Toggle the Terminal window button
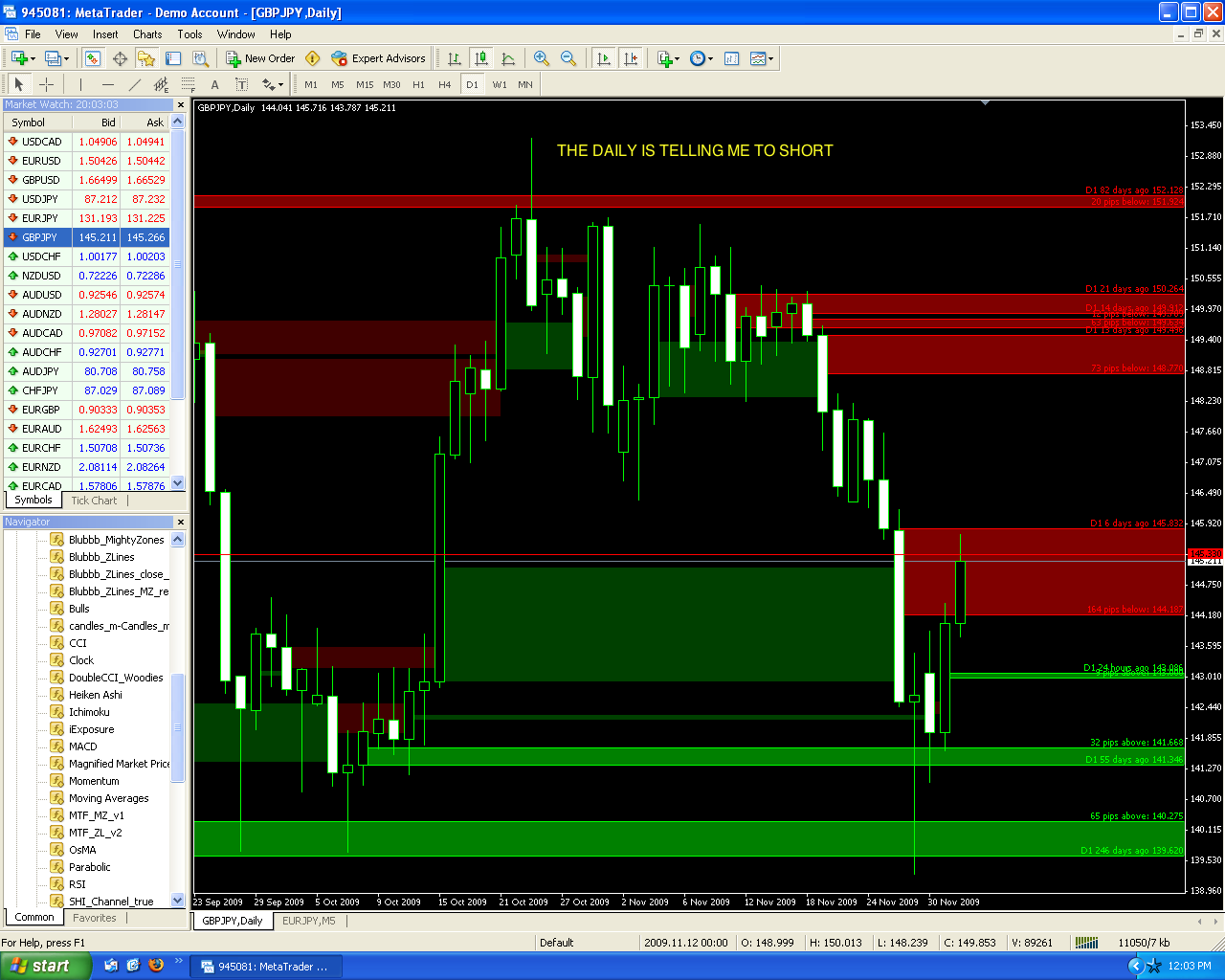Image resolution: width=1225 pixels, height=980 pixels. pos(173,58)
